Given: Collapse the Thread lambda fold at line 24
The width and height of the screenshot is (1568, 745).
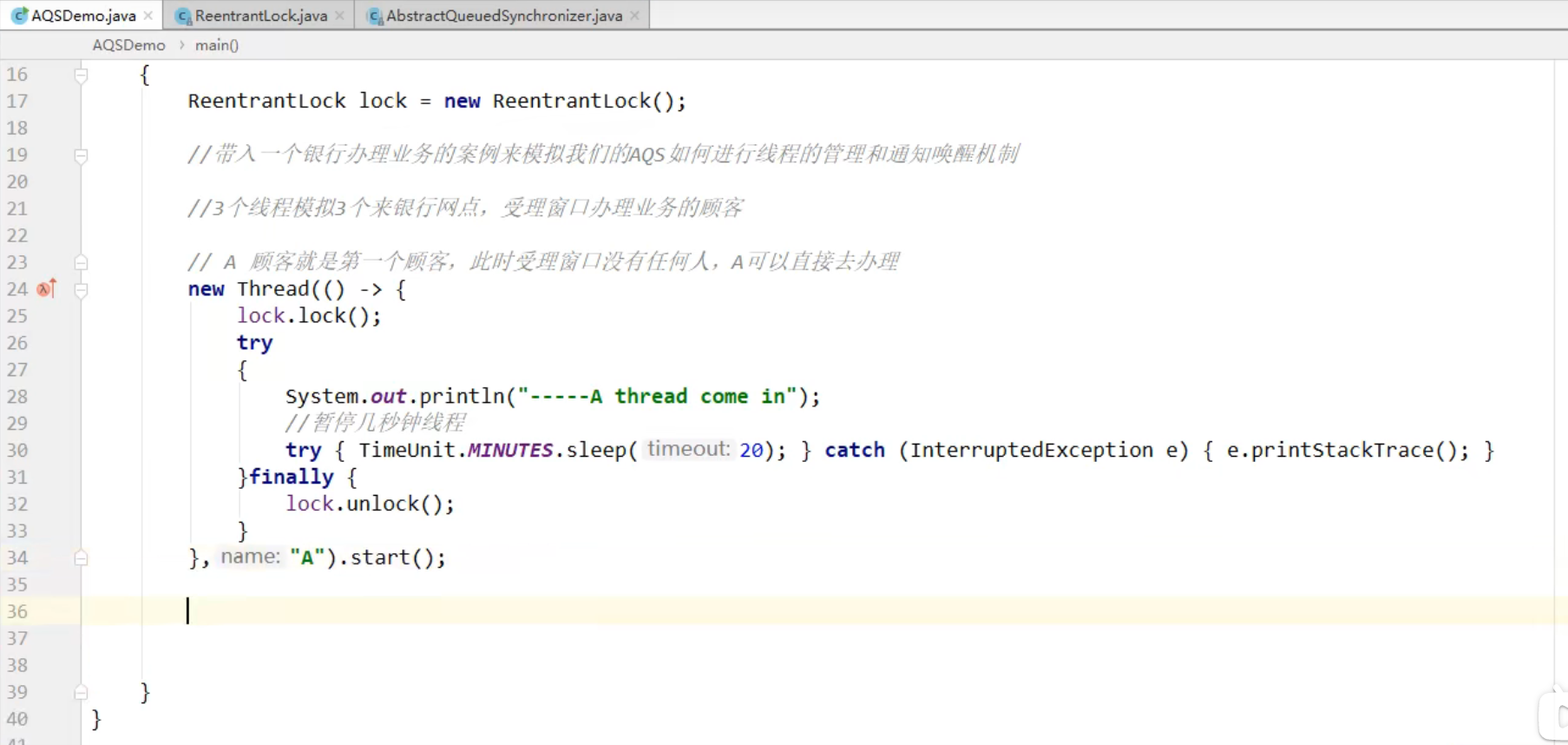Looking at the screenshot, I should 81,289.
